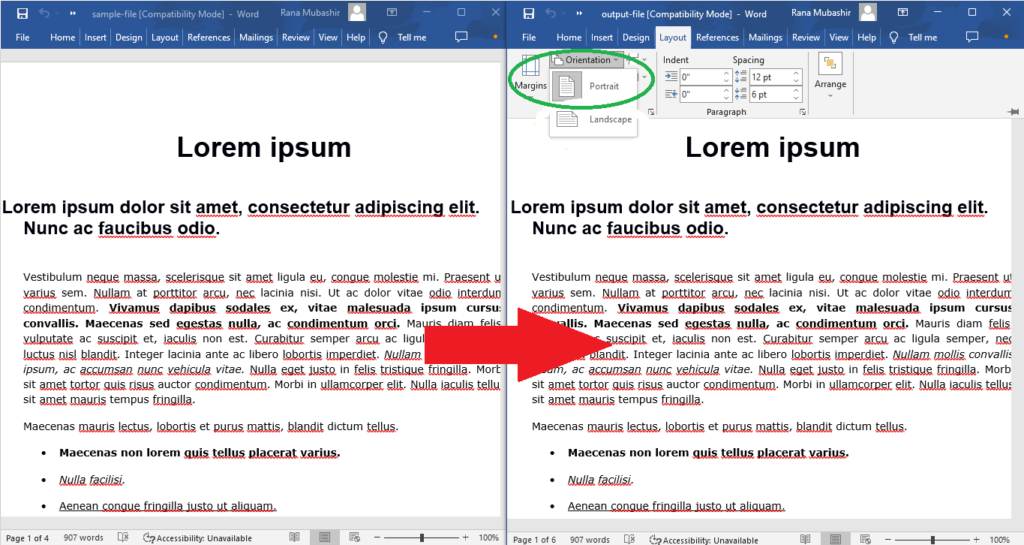
Task: Open the Paragraph settings dialog launcher
Action: tap(802, 113)
